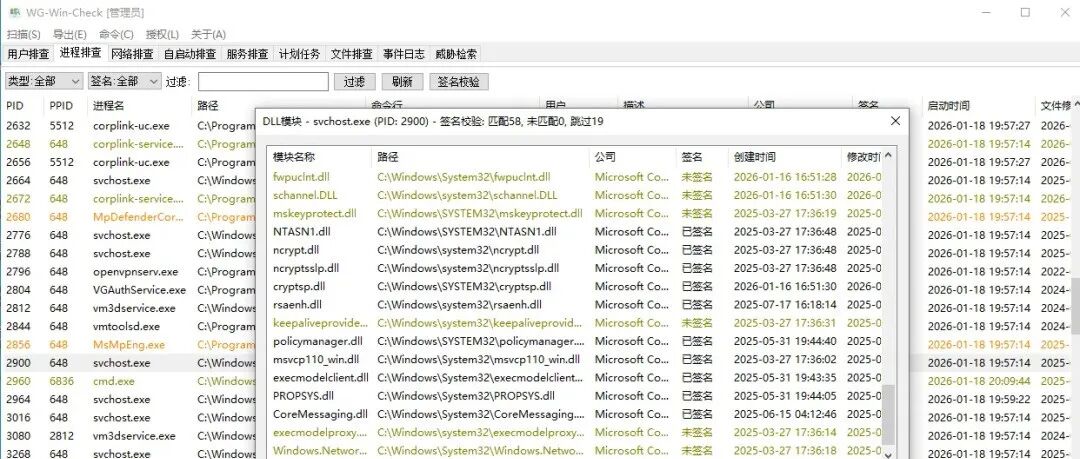Viewport: 1080px width, 459px height.
Task: Select the MpDefenderCor... process row
Action: (x=129, y=217)
